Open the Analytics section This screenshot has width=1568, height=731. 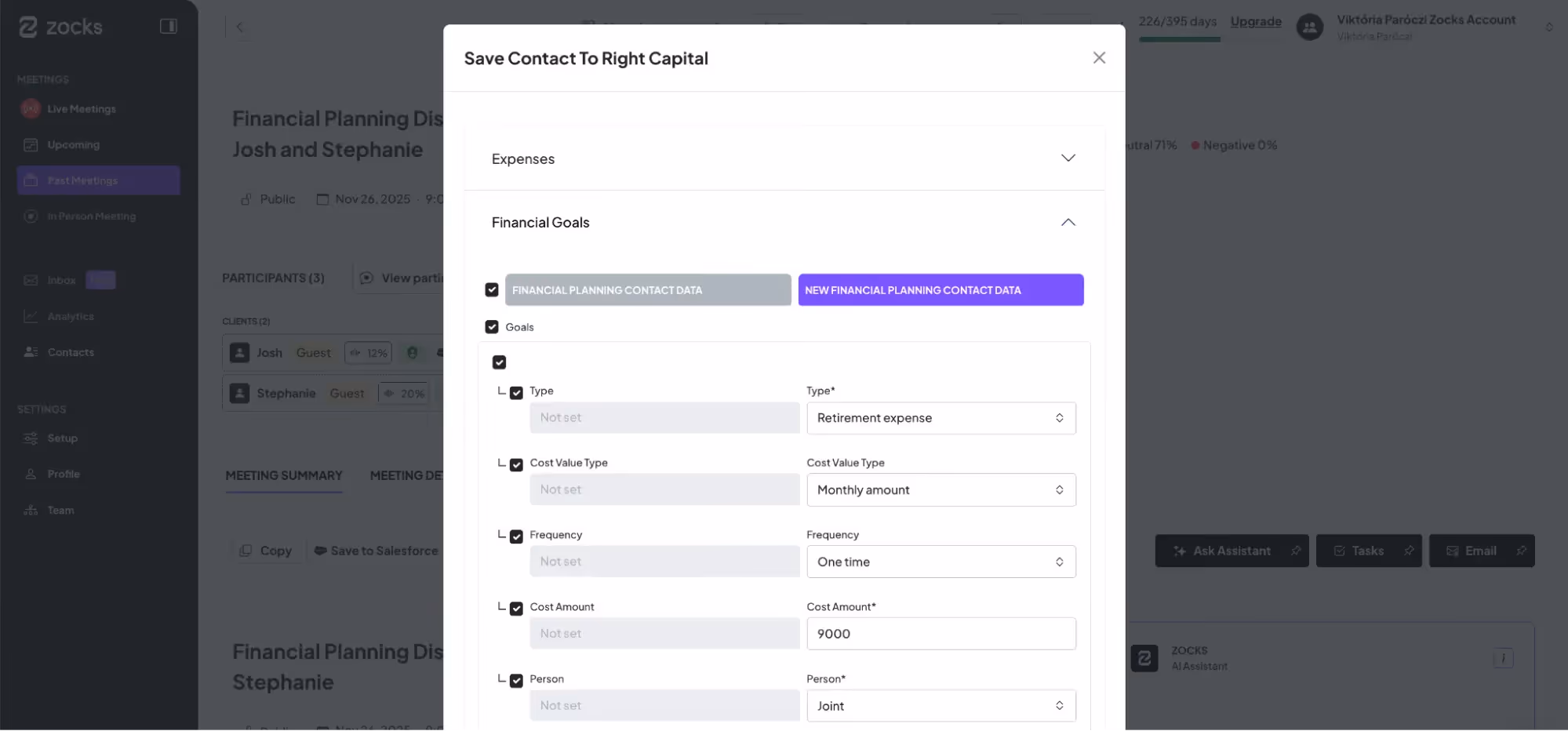(x=70, y=316)
